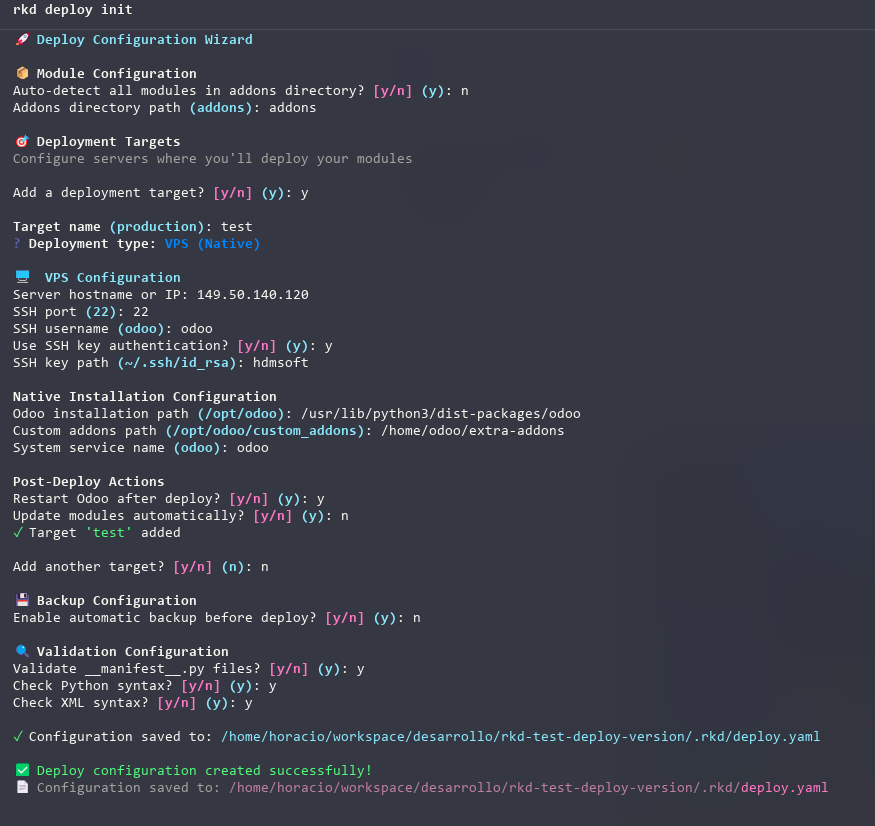Click the path /usr/lib/python3/dist-packages/odoo

[440, 414]
